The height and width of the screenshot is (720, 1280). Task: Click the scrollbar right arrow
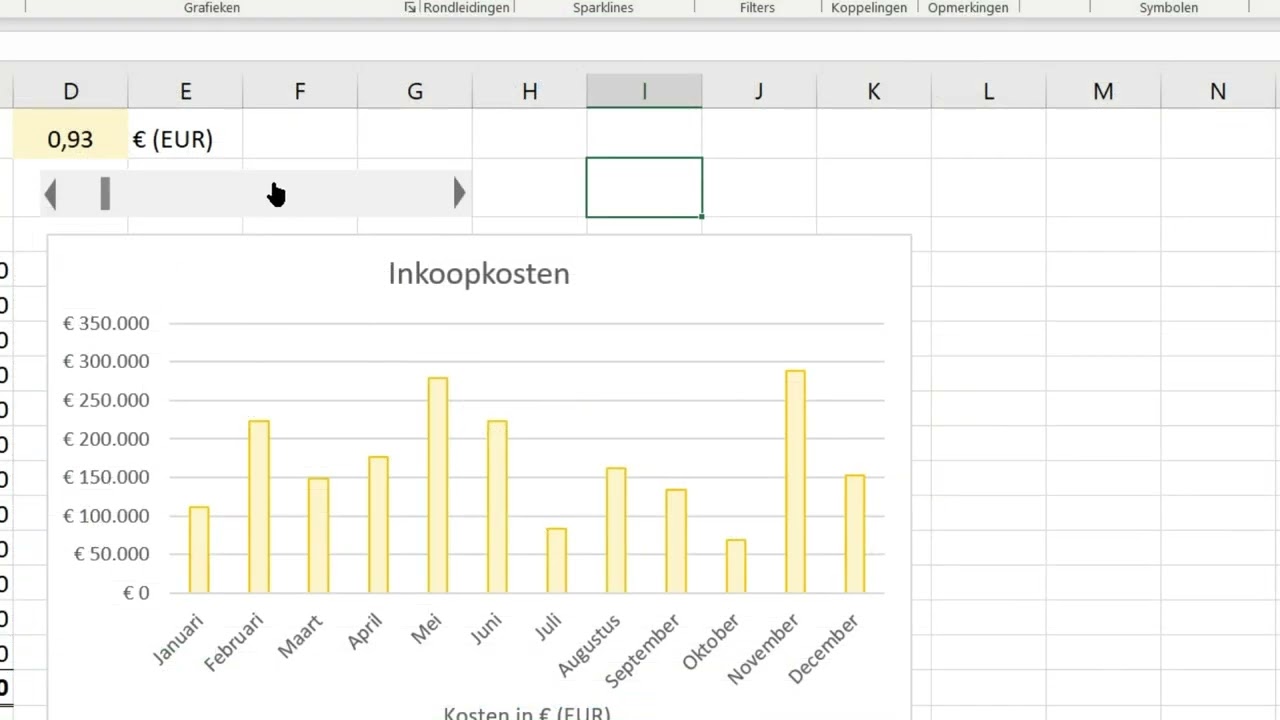459,193
